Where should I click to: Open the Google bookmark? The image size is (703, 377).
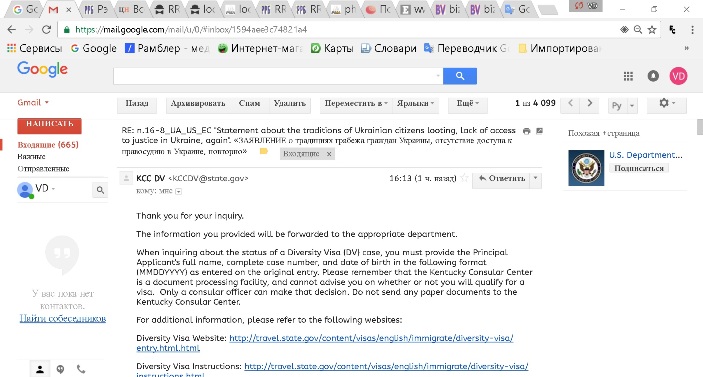94,48
